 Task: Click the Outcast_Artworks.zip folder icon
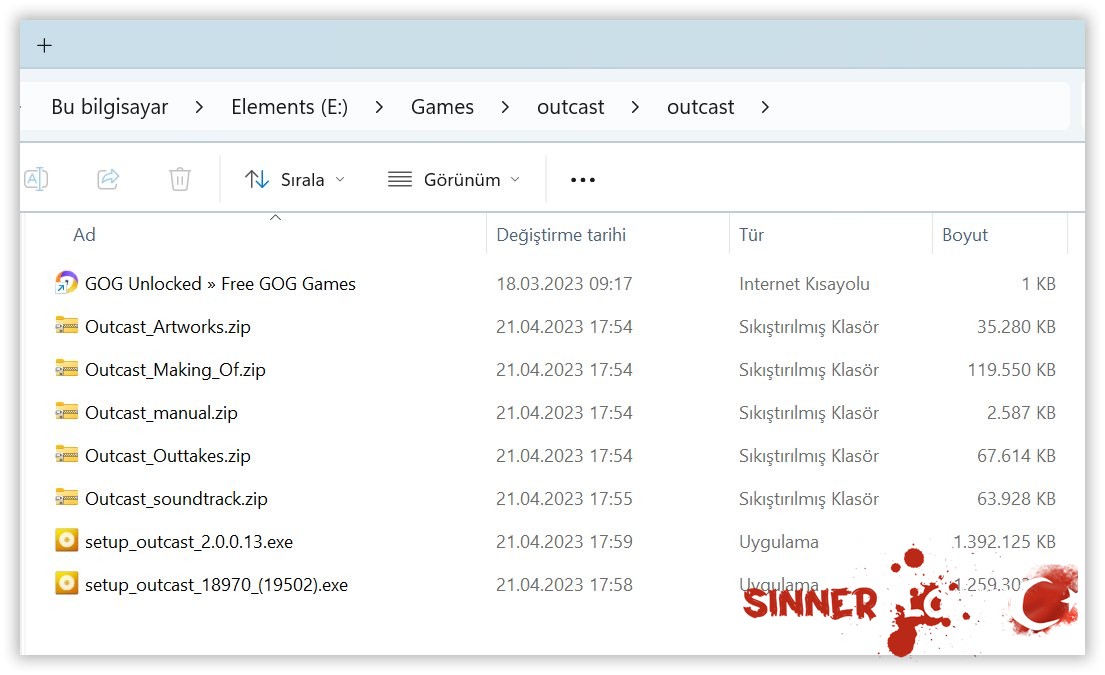click(x=66, y=326)
